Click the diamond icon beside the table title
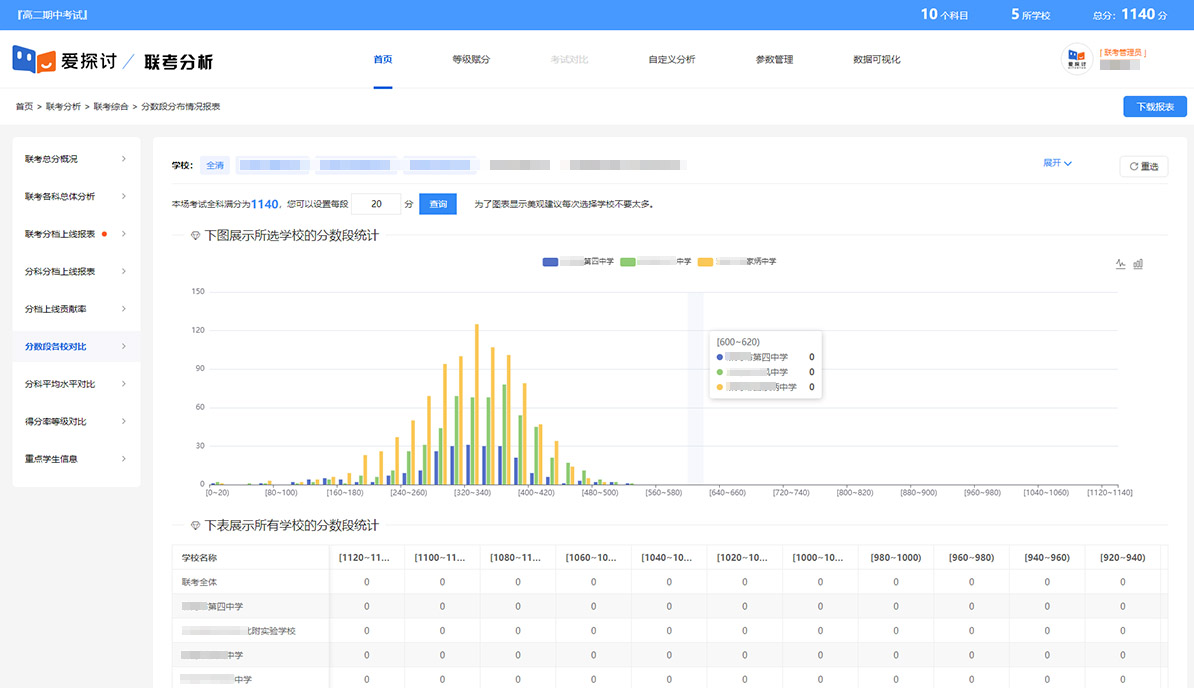The width and height of the screenshot is (1194, 688). tap(195, 525)
